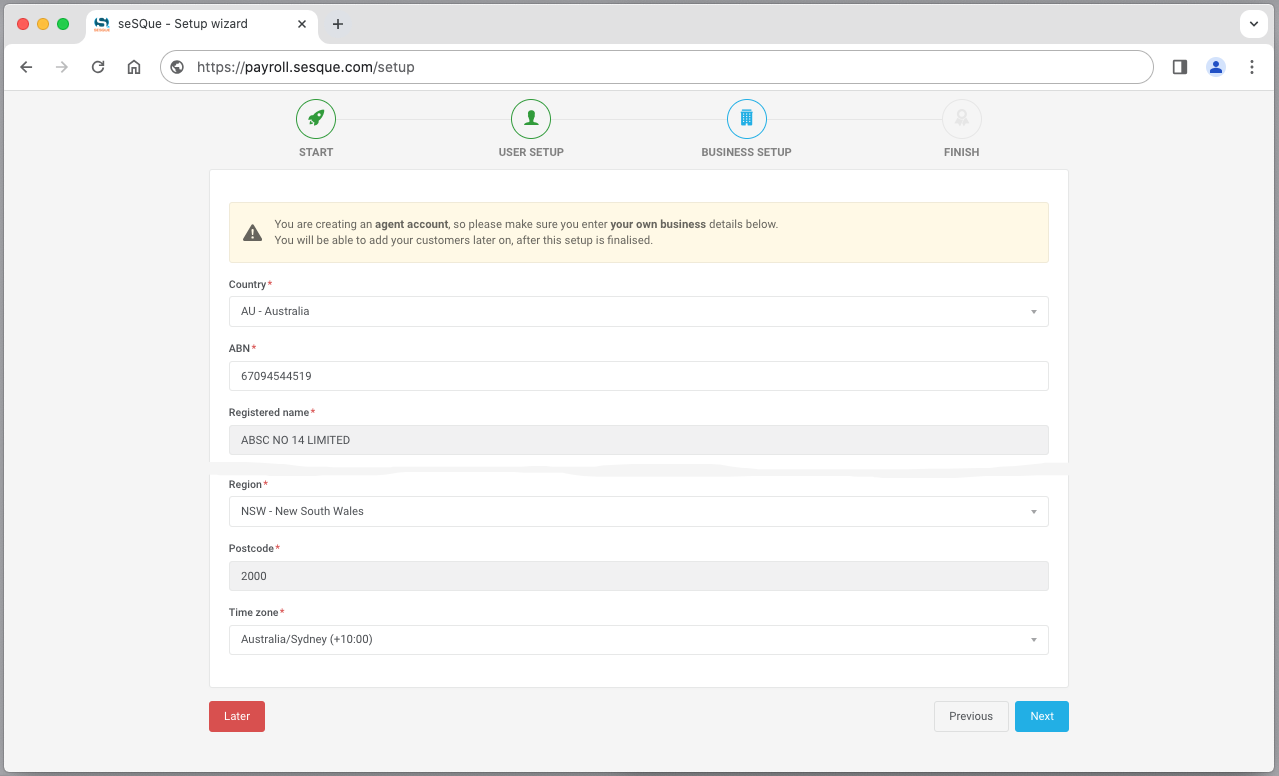
Task: Open the Time zone dropdown
Action: (638, 639)
